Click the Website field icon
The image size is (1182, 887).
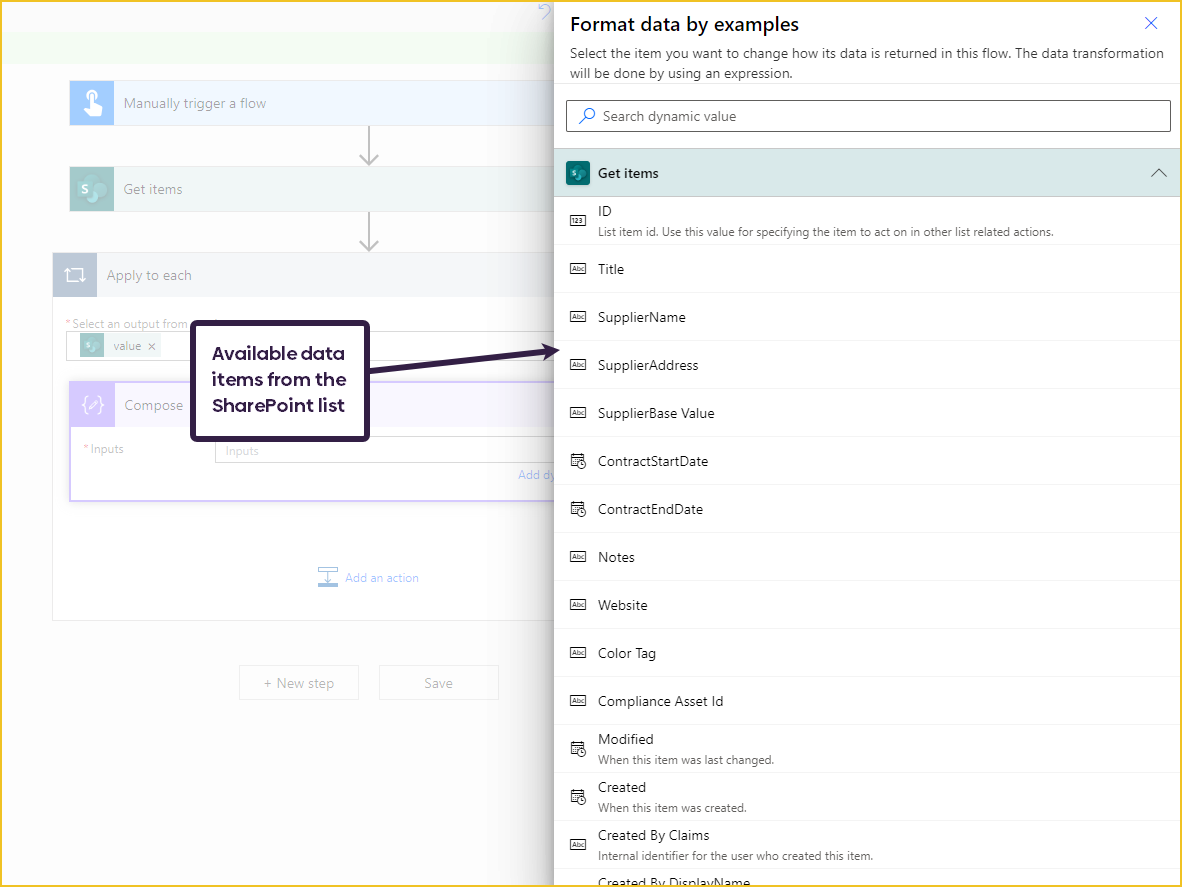pos(578,605)
